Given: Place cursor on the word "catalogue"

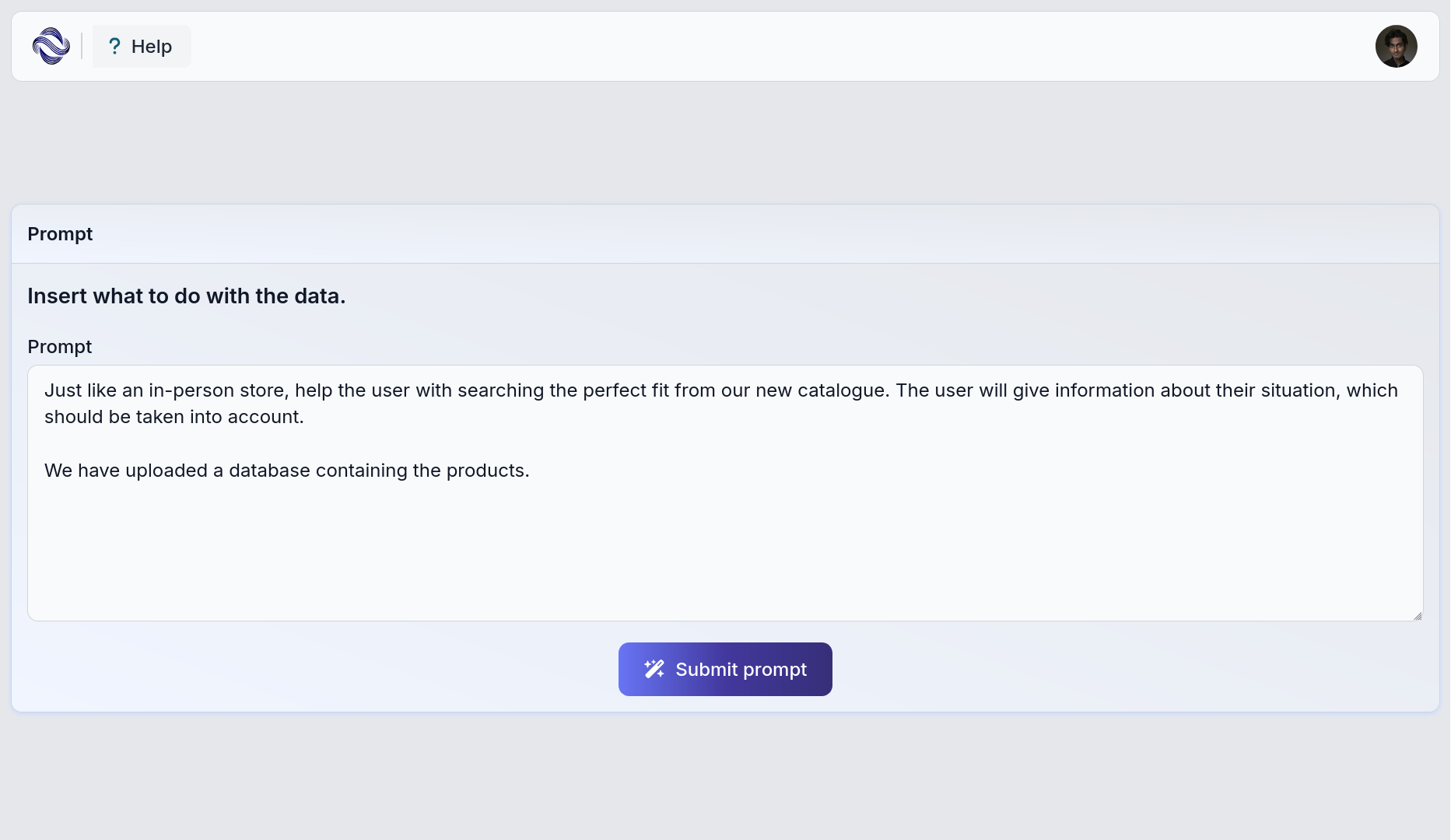Looking at the screenshot, I should pyautogui.click(x=843, y=390).
